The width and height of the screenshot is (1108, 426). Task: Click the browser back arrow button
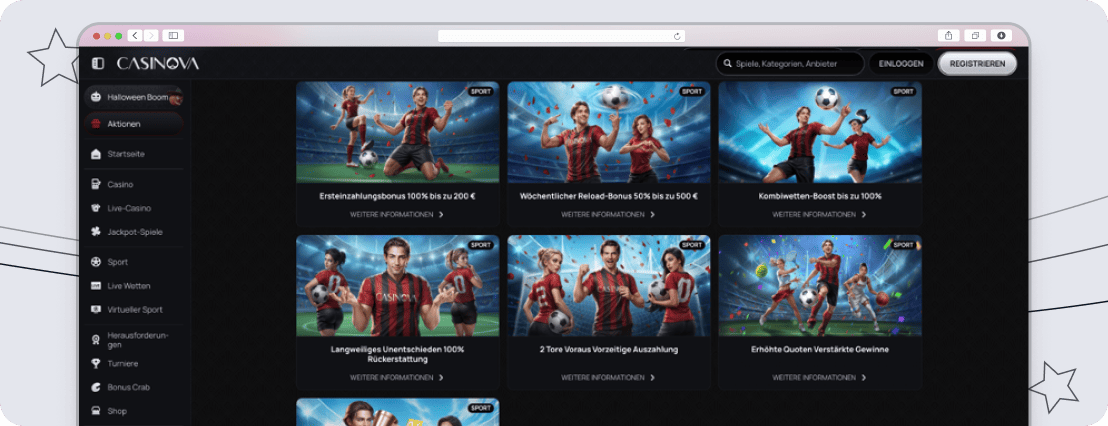(135, 35)
